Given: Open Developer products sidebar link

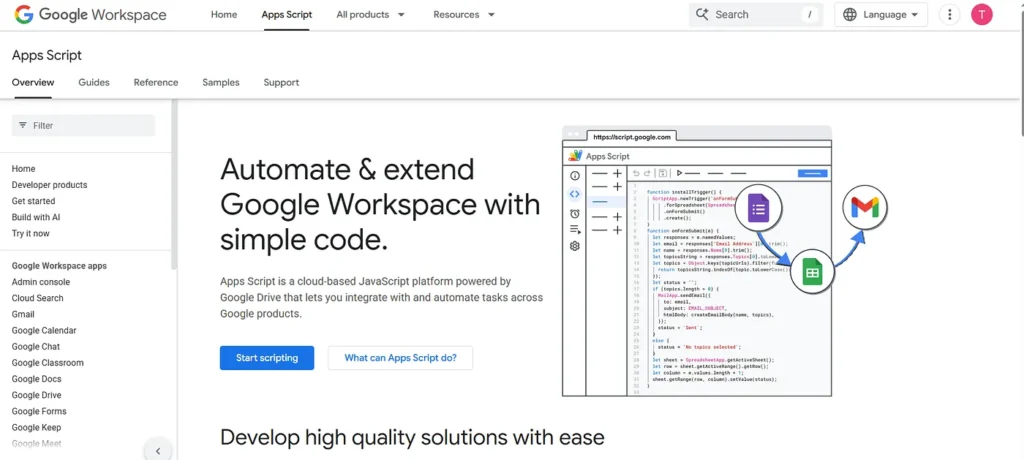Looking at the screenshot, I should [50, 185].
